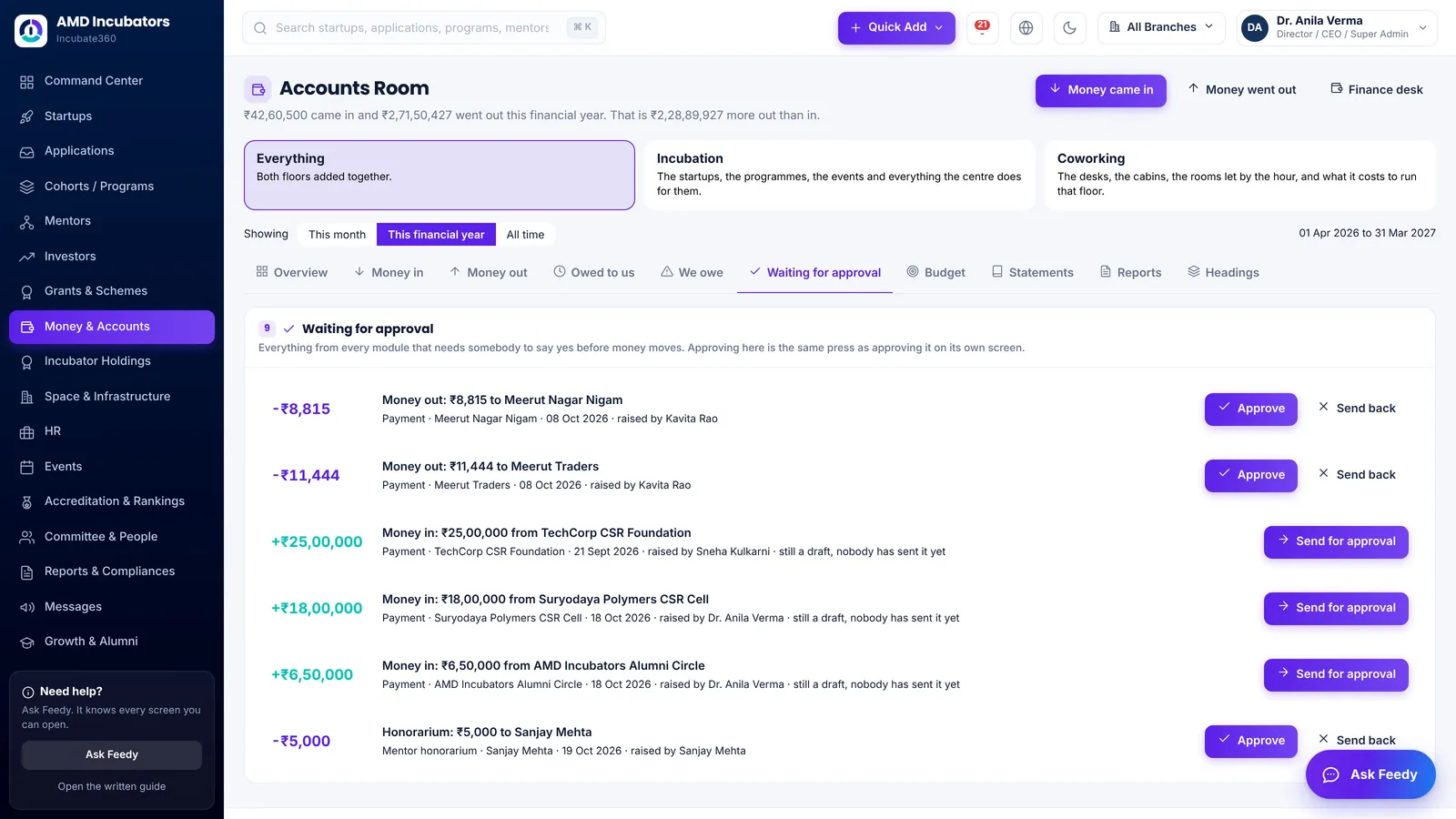This screenshot has height=819, width=1456.
Task: Approve the Meerut Nagar Nigam payment
Action: pyautogui.click(x=1251, y=409)
